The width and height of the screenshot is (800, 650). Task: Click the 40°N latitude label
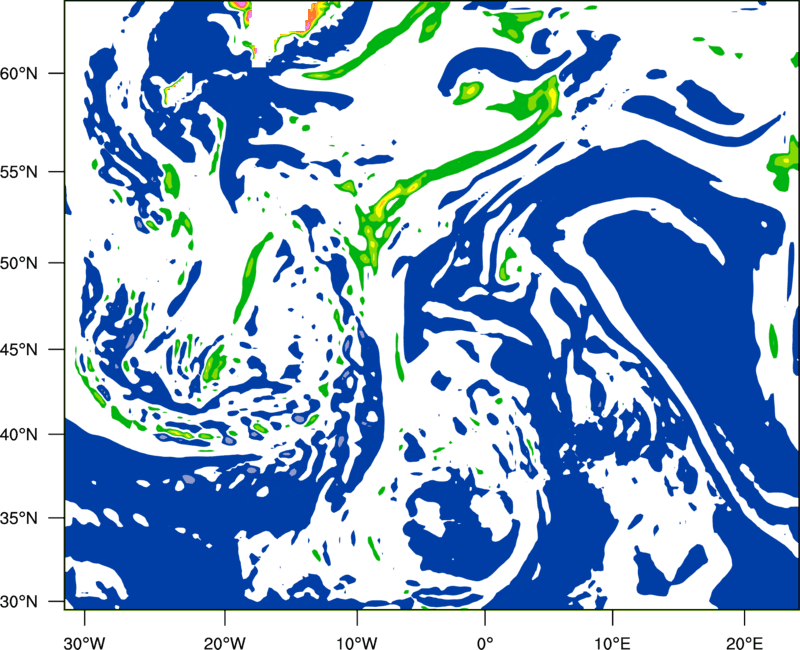(19, 435)
